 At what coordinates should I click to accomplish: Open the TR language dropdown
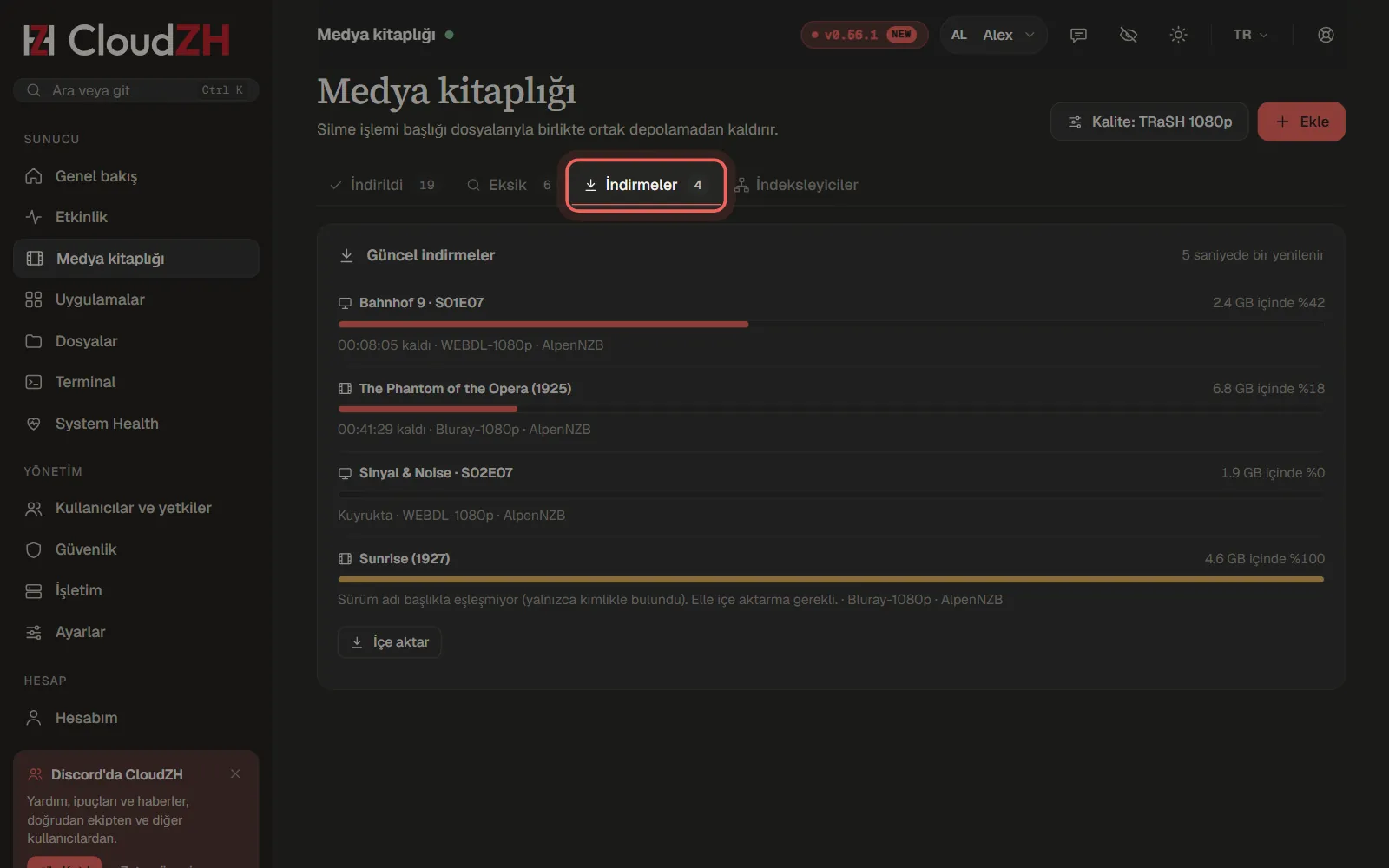point(1250,35)
